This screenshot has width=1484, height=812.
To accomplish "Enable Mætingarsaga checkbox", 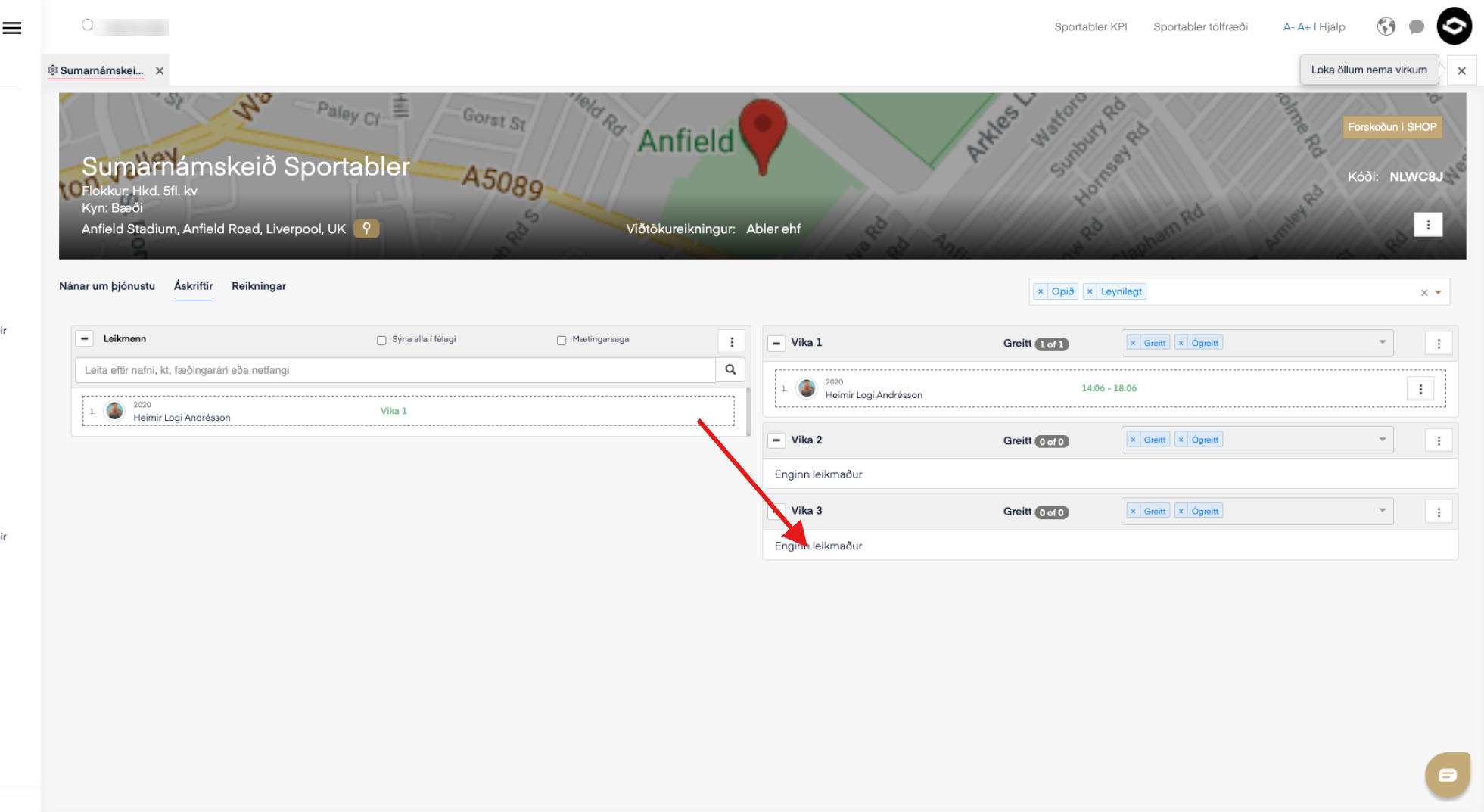I will (562, 341).
